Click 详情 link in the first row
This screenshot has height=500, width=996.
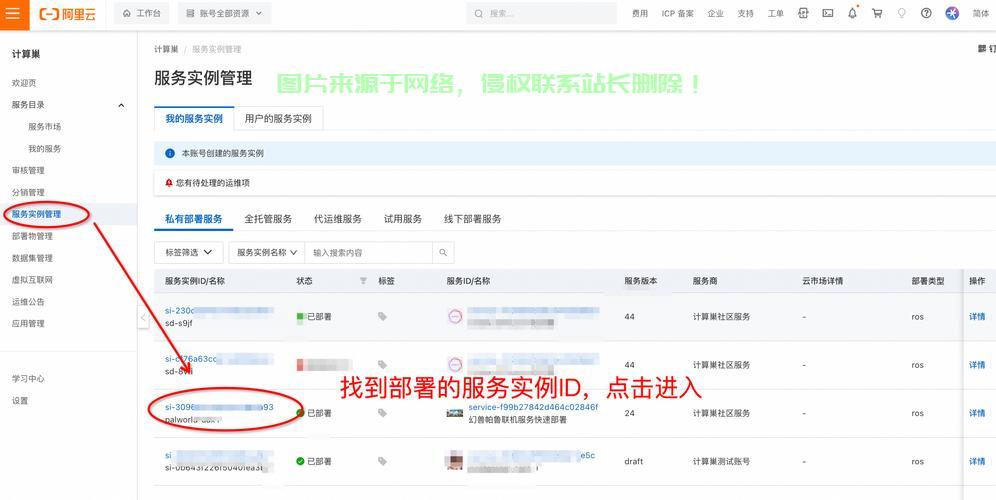976,317
